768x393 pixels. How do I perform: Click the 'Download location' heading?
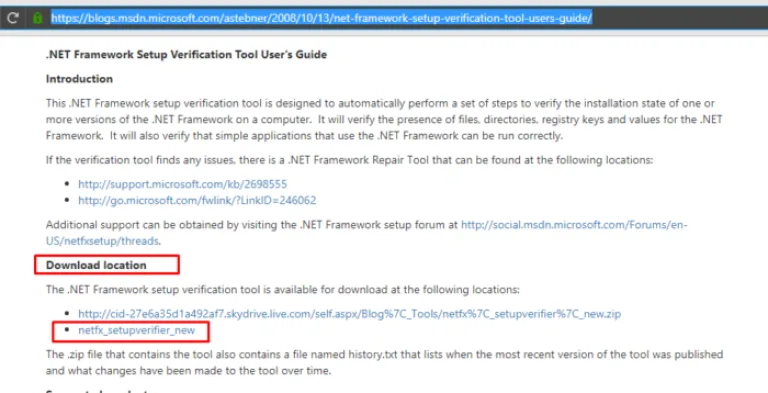(x=96, y=265)
